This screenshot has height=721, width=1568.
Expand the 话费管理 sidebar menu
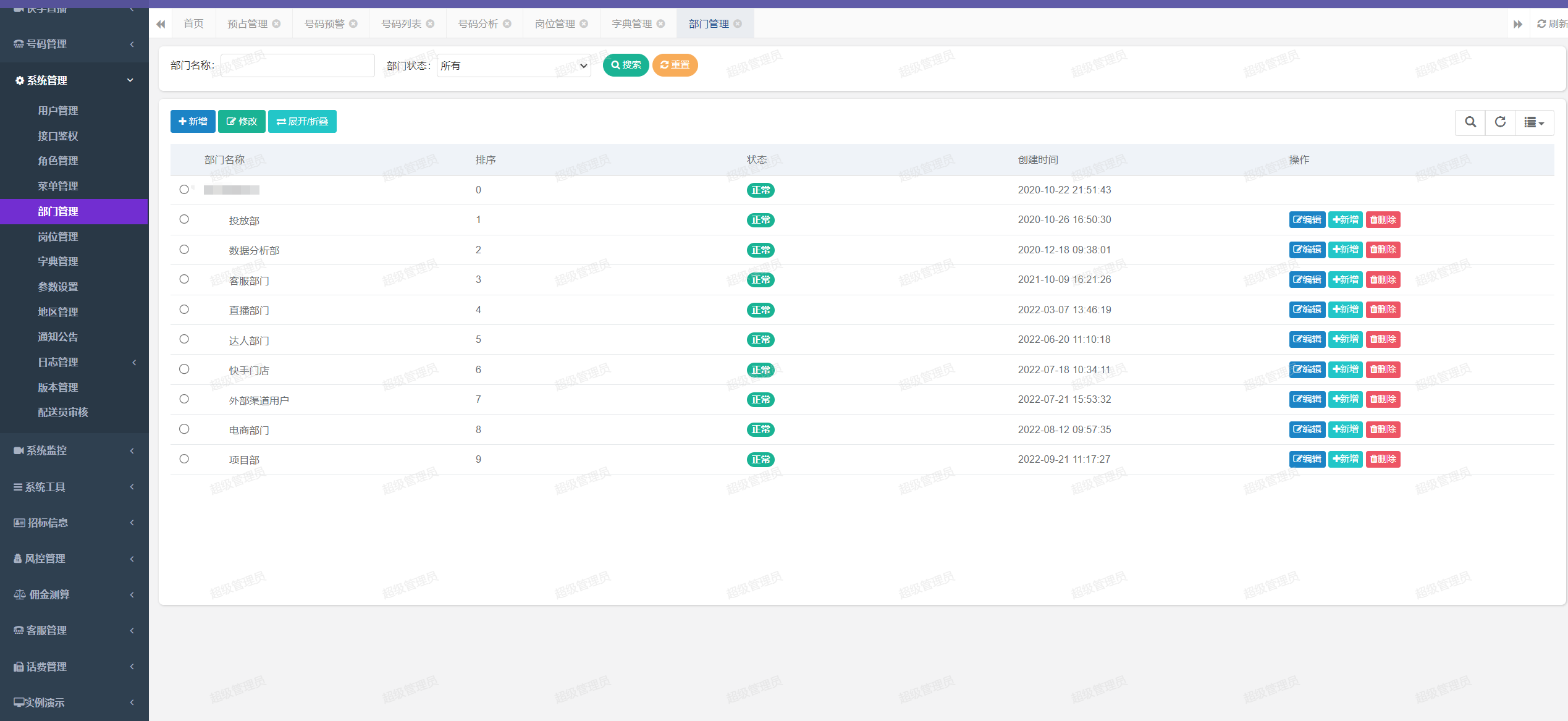click(74, 667)
